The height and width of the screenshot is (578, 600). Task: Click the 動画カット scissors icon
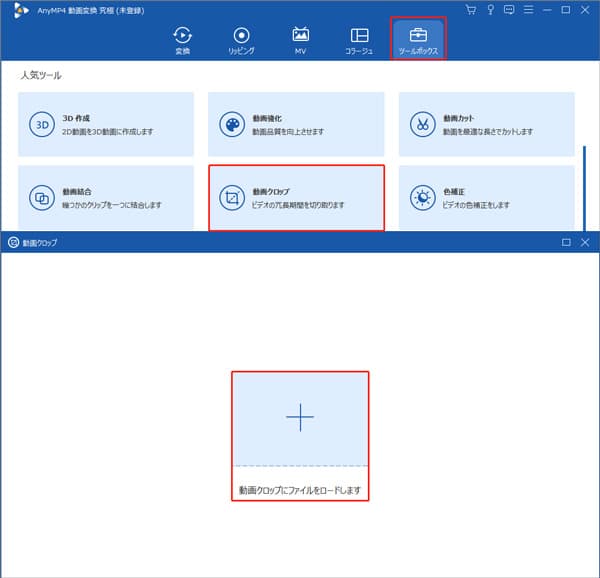pos(422,125)
